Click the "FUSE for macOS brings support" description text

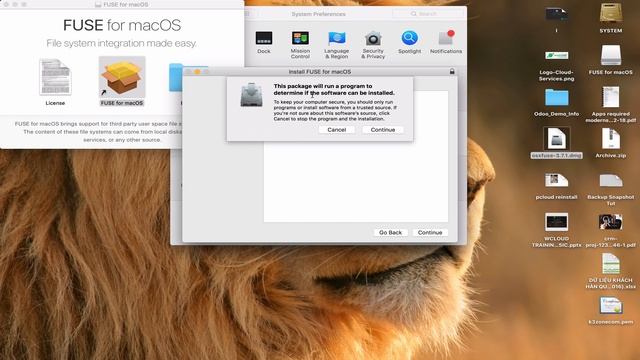[x=98, y=131]
